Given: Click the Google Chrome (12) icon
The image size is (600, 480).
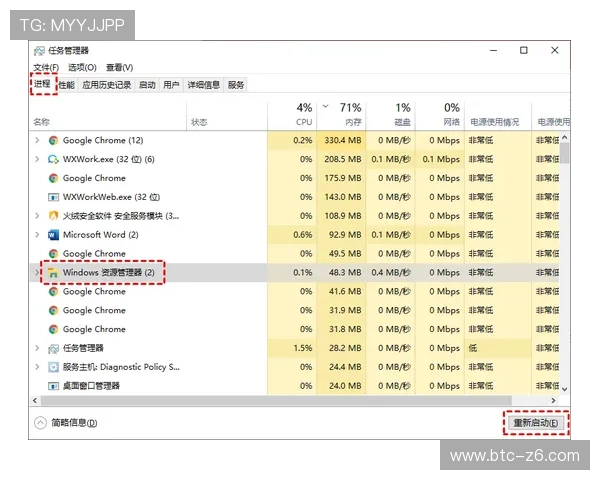Looking at the screenshot, I should 53,140.
